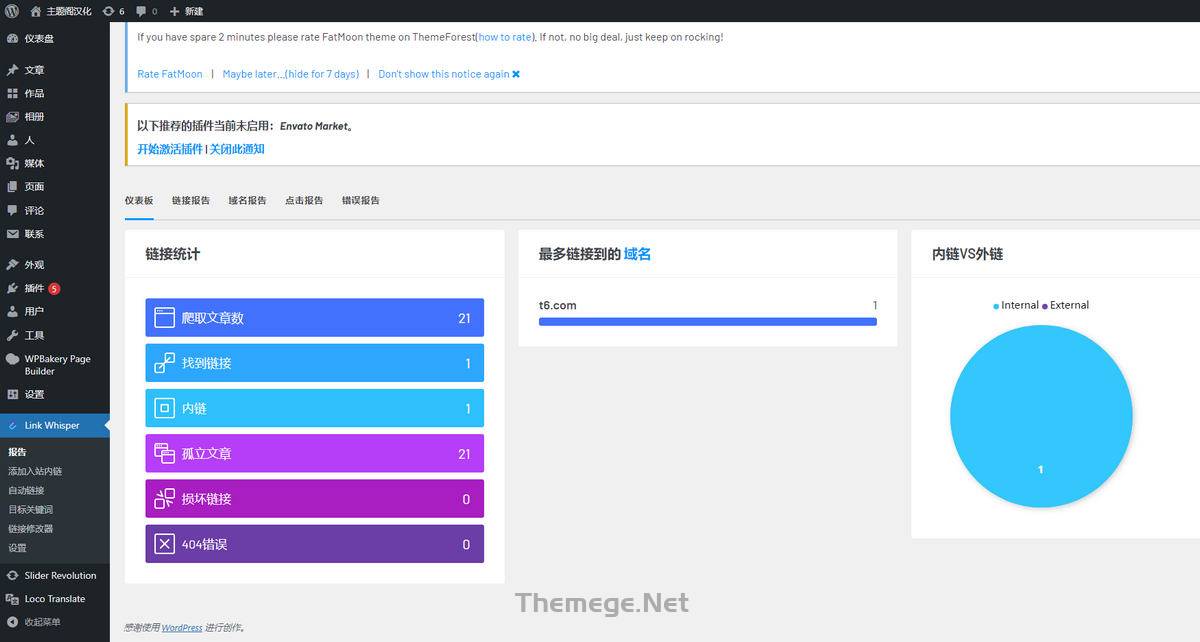Open 评论 comments icon in sidebar

pos(12,210)
